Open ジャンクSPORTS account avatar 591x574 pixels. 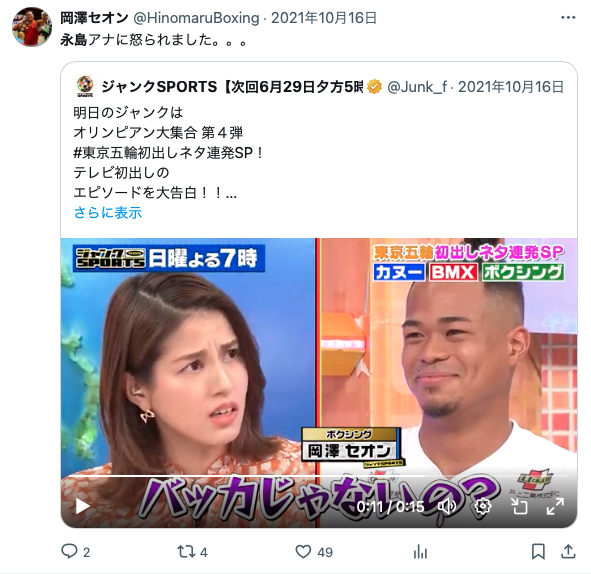pos(85,87)
